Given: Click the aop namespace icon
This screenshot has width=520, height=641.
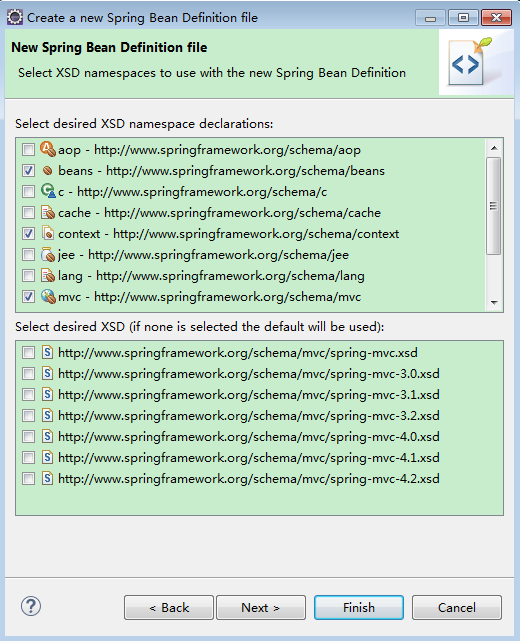Looking at the screenshot, I should point(48,149).
